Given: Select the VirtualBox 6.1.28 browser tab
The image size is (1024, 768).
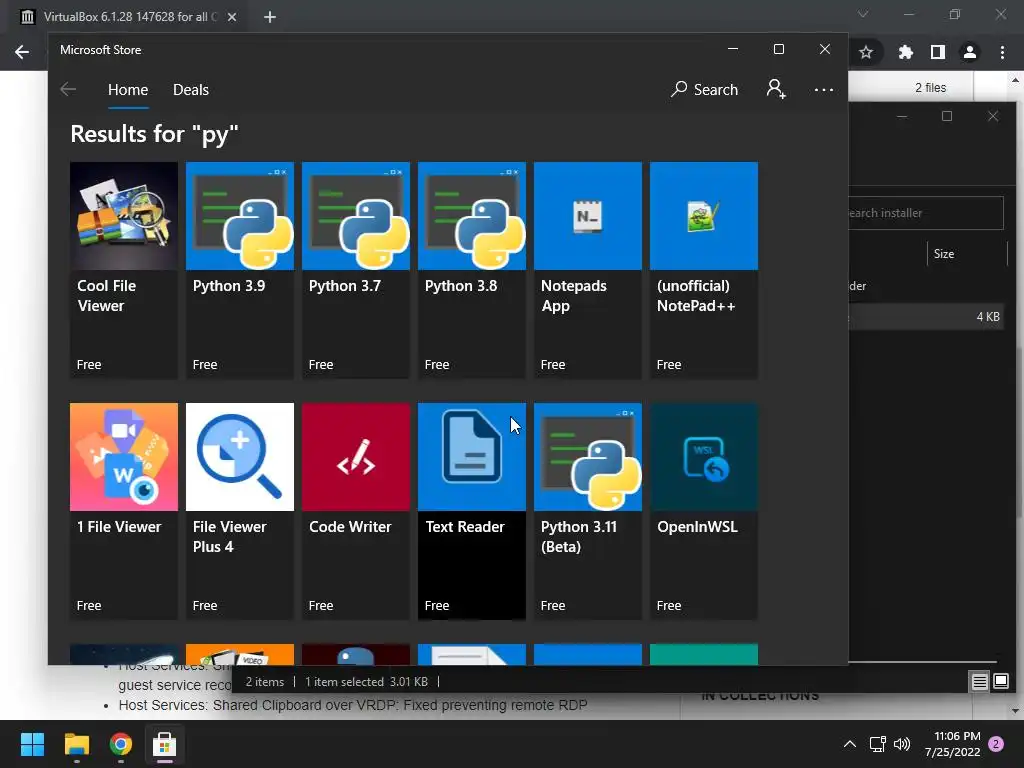Looking at the screenshot, I should pos(129,17).
